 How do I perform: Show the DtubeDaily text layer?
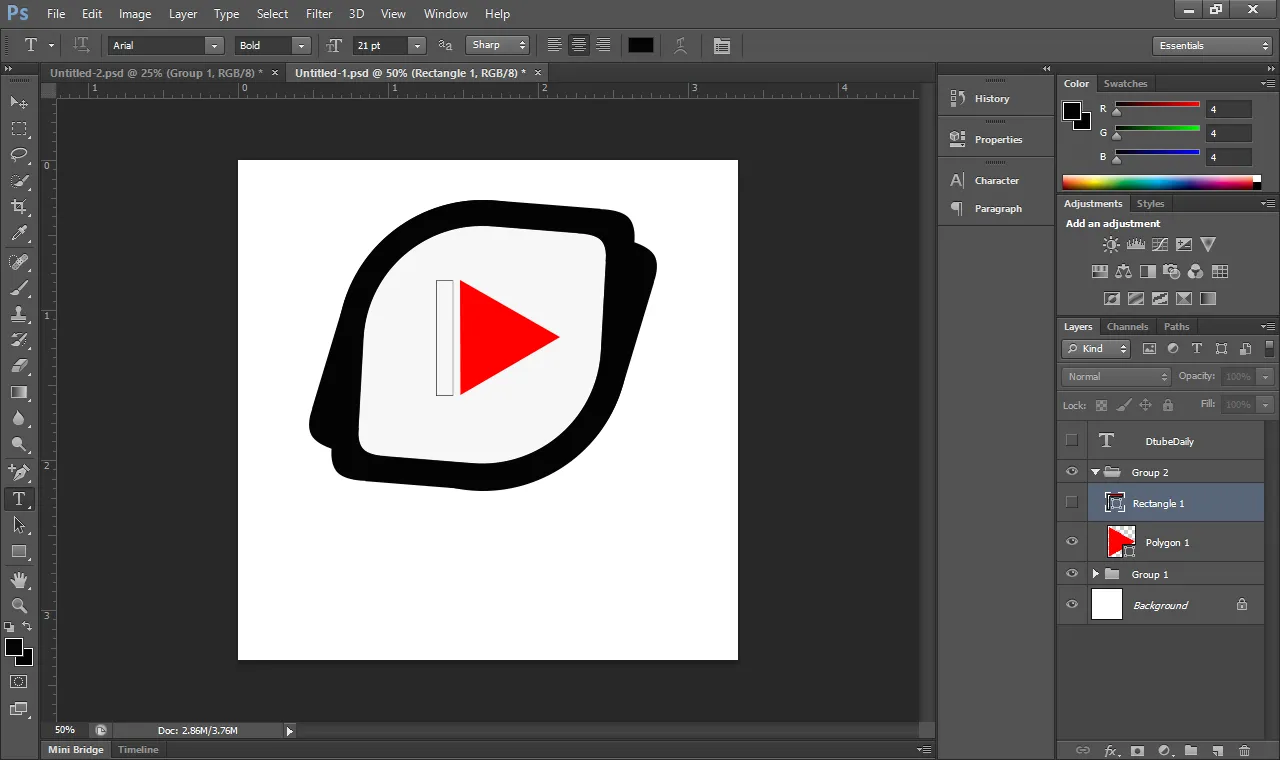coord(1072,440)
